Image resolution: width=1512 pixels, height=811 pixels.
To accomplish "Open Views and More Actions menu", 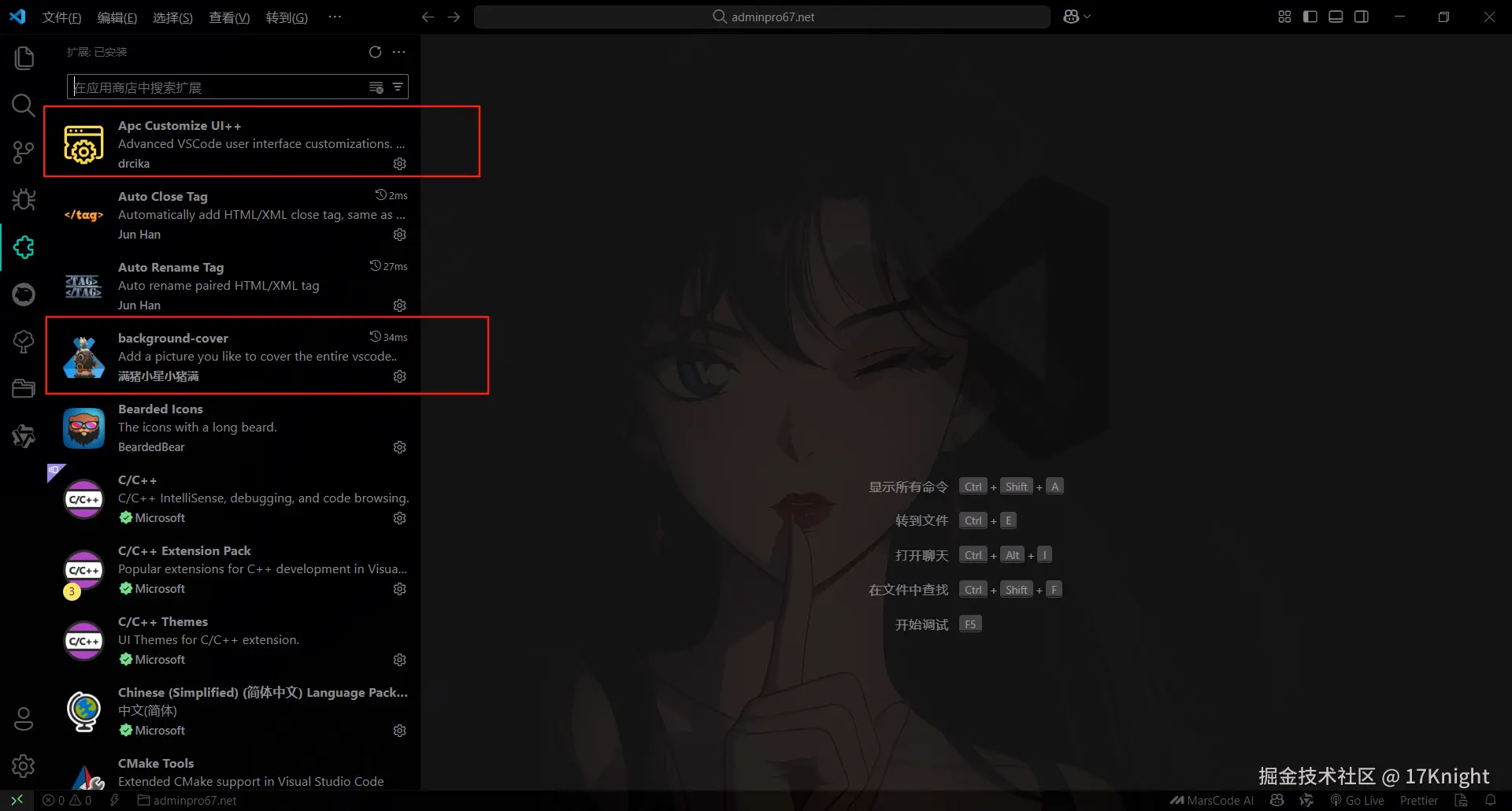I will tap(398, 52).
